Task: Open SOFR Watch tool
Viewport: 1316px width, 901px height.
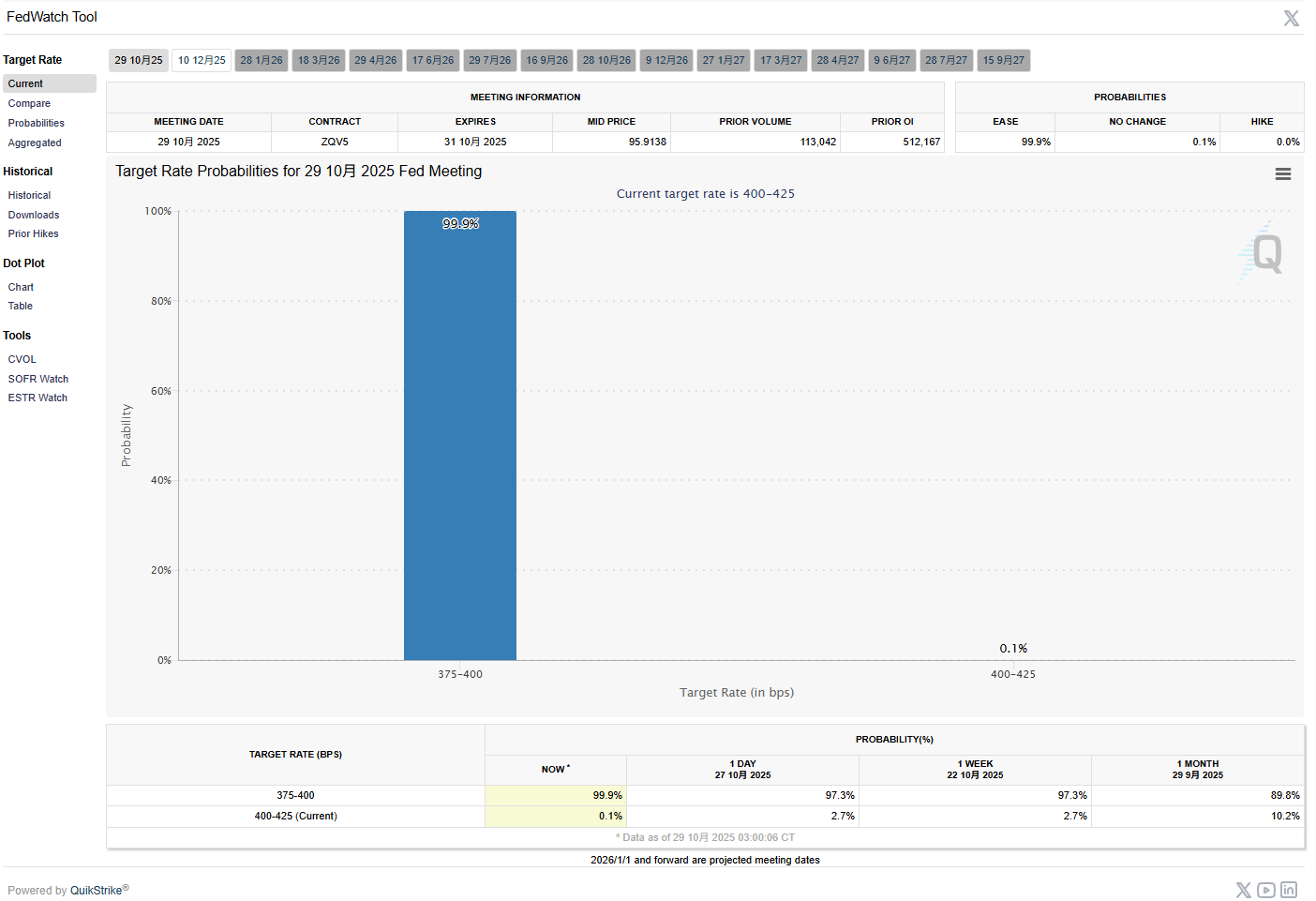Action: (x=38, y=380)
